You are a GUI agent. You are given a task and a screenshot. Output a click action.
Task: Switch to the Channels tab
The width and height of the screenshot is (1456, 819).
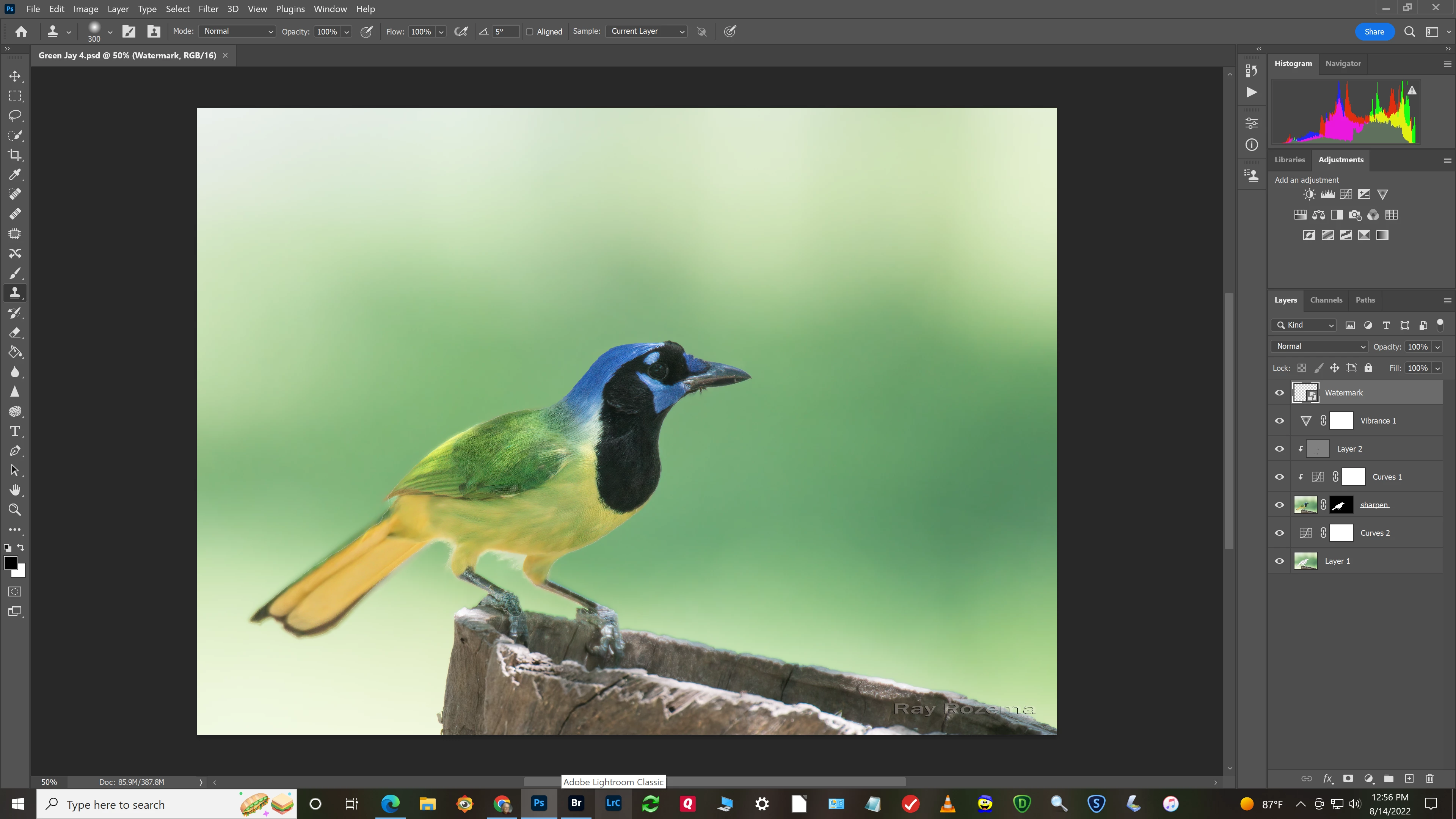click(1326, 300)
